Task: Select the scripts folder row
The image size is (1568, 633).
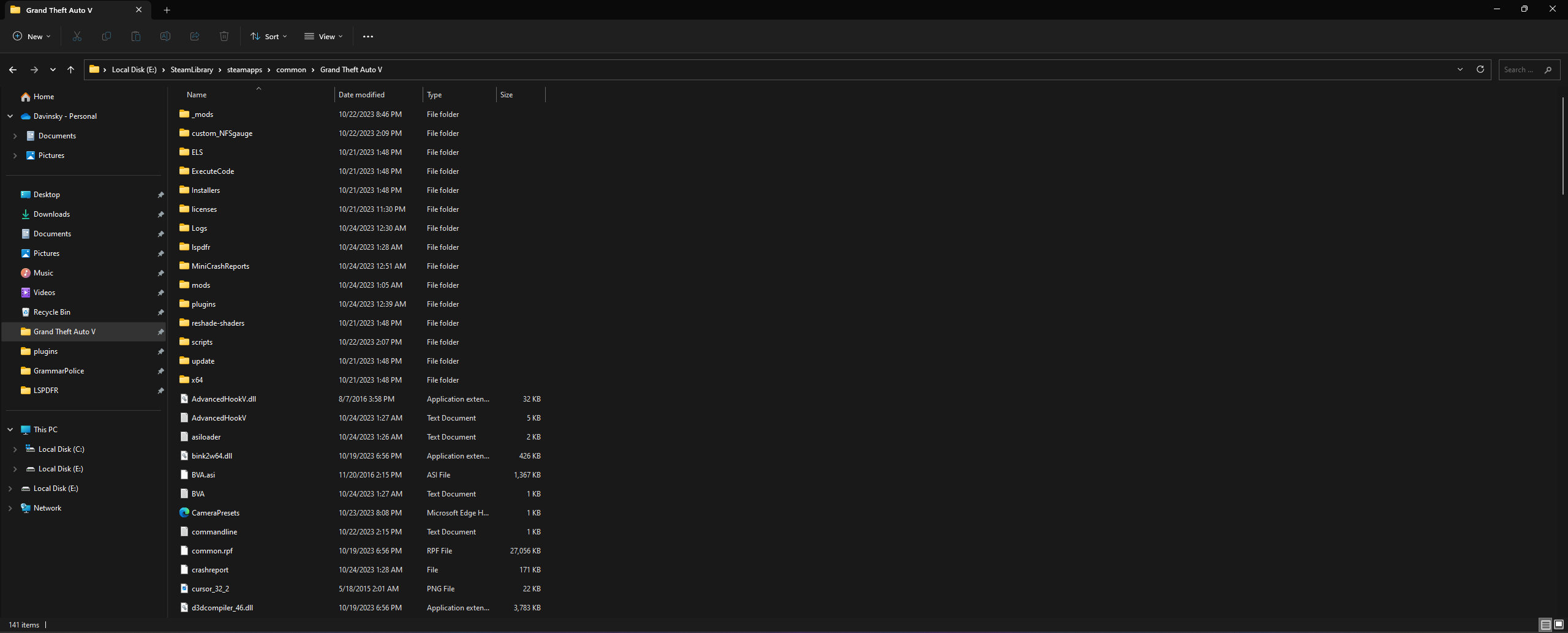Action: coord(360,342)
